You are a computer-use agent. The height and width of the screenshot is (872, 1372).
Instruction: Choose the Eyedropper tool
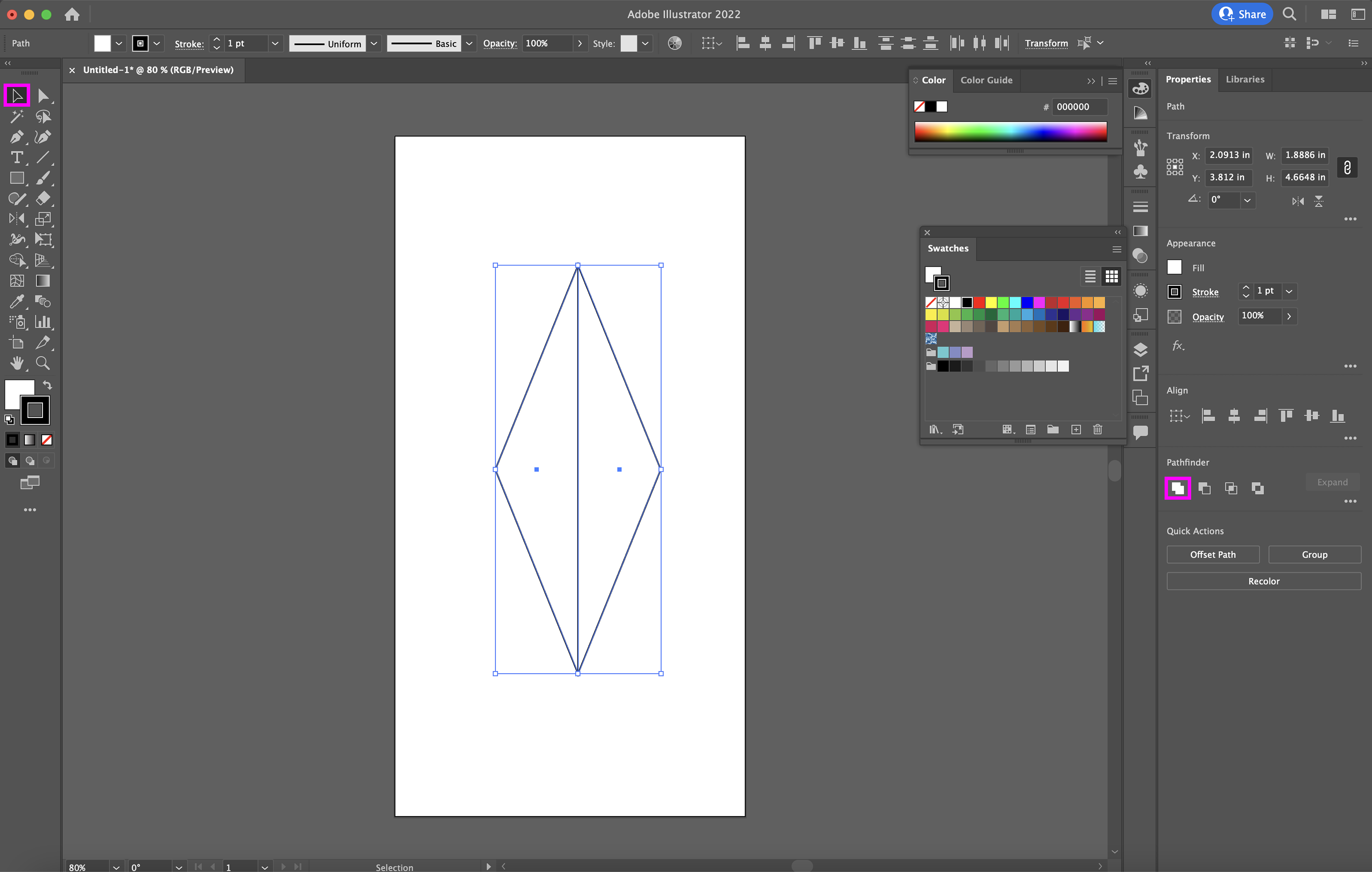[x=16, y=301]
